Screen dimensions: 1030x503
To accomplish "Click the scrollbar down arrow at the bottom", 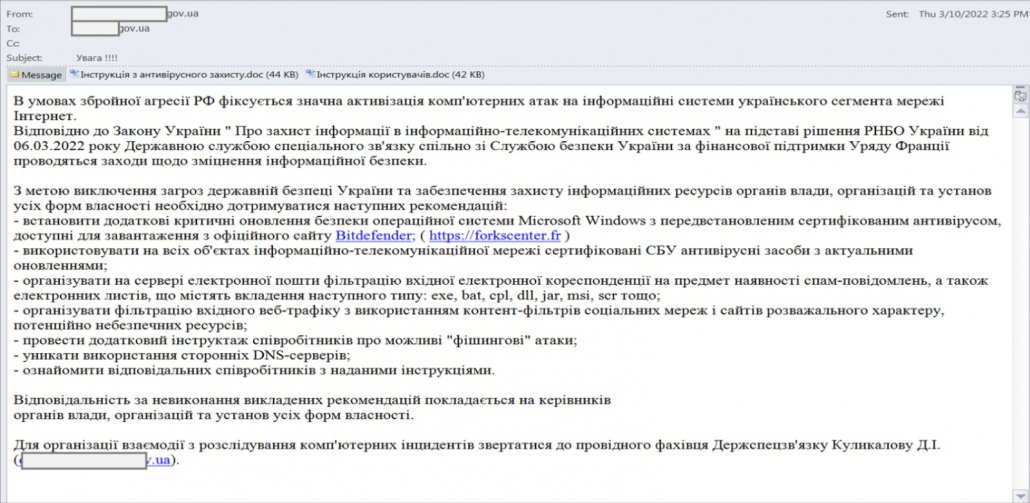I will coord(1020,494).
